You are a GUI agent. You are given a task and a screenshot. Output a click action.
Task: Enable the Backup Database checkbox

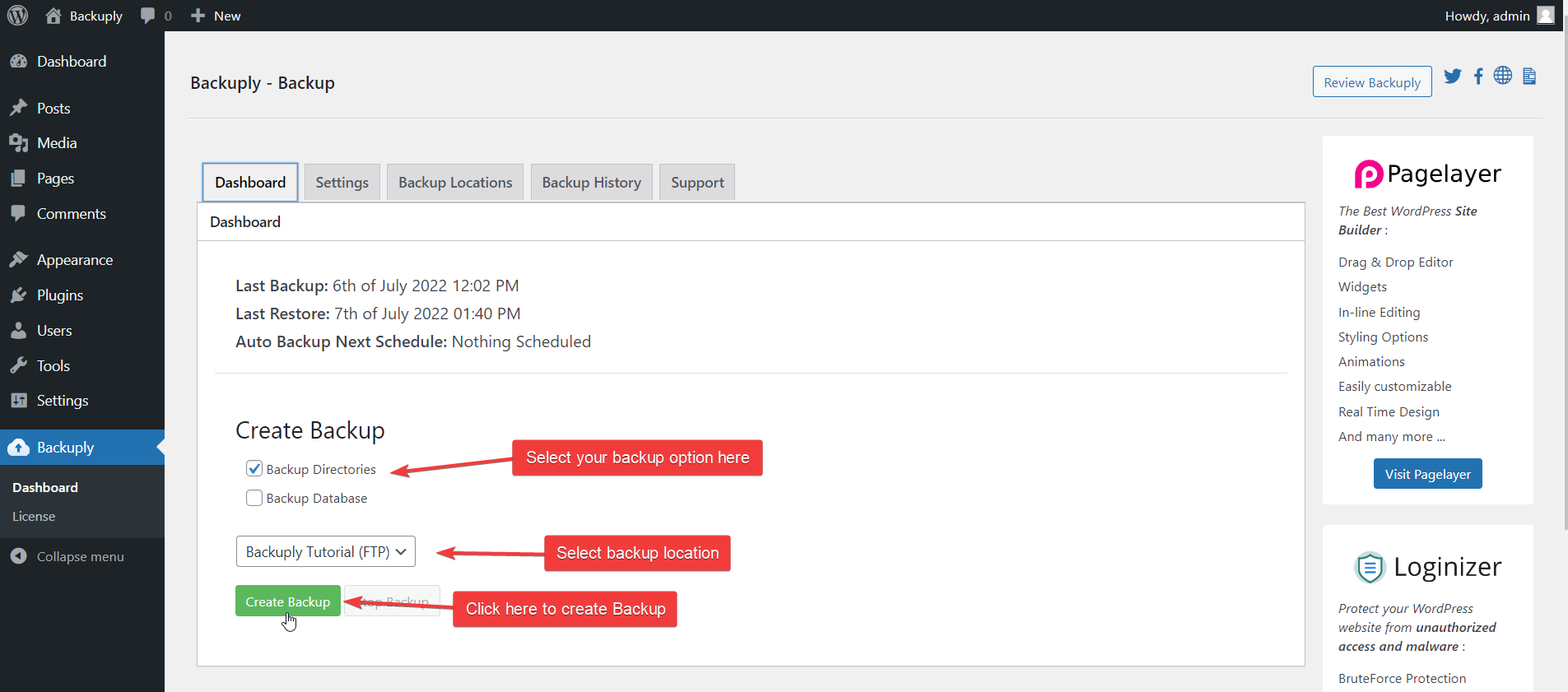254,498
